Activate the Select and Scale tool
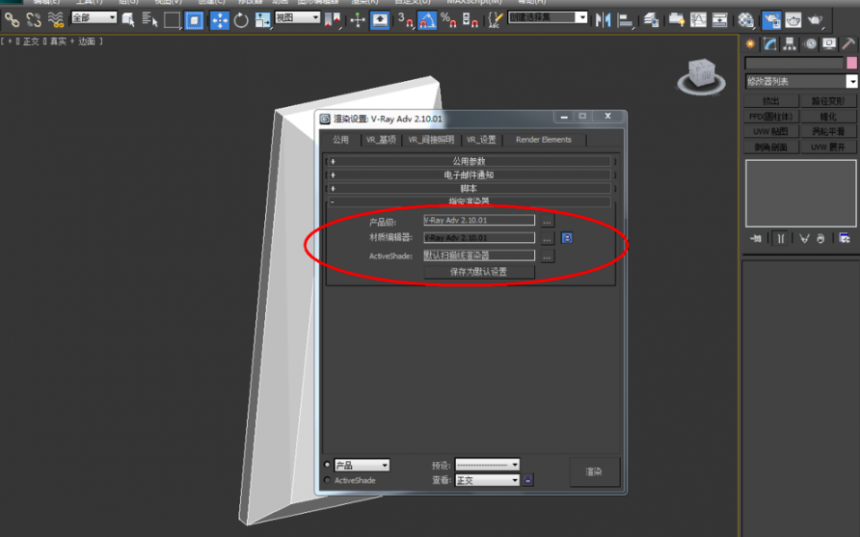 pyautogui.click(x=263, y=21)
